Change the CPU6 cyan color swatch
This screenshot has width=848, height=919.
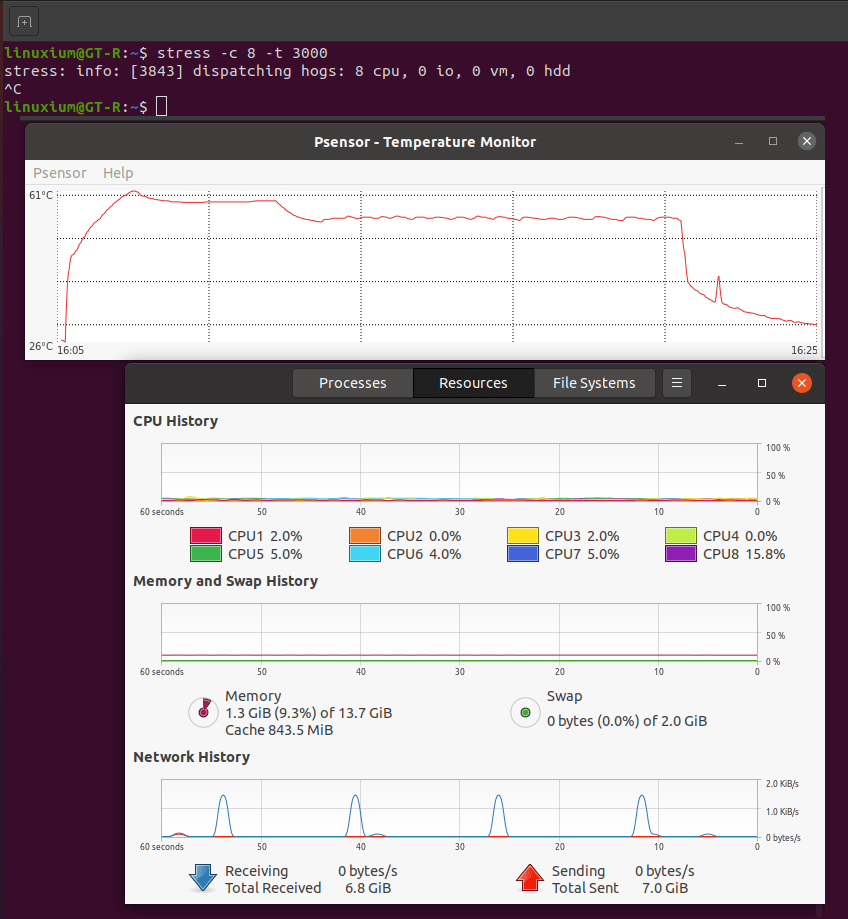click(365, 554)
